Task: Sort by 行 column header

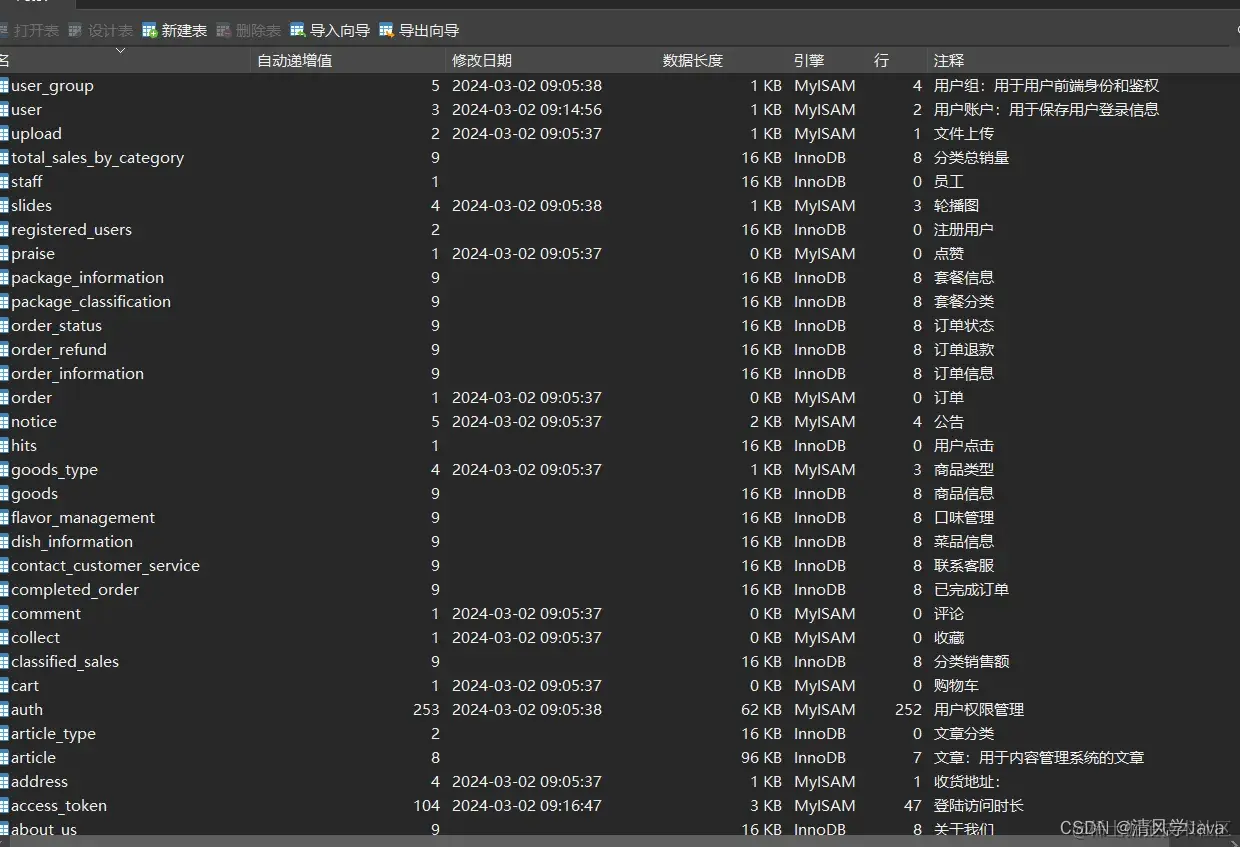Action: 881,61
